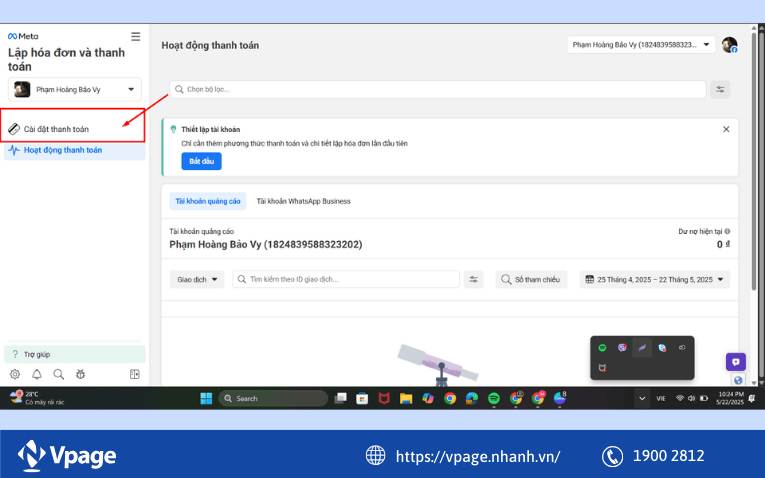The width and height of the screenshot is (765, 478).
Task: Open the profile avatar at top right
Action: coord(729,45)
